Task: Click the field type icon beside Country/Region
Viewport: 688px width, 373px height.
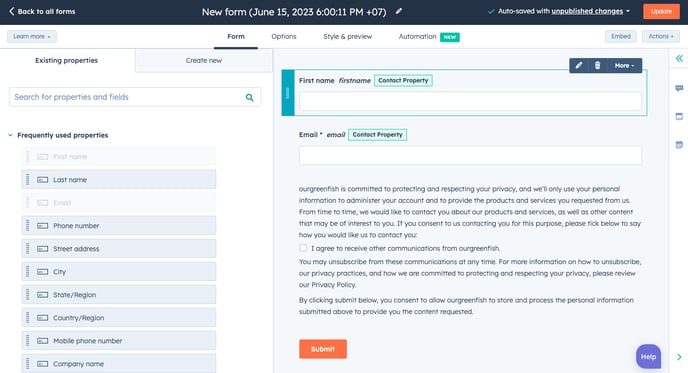Action: click(43, 318)
